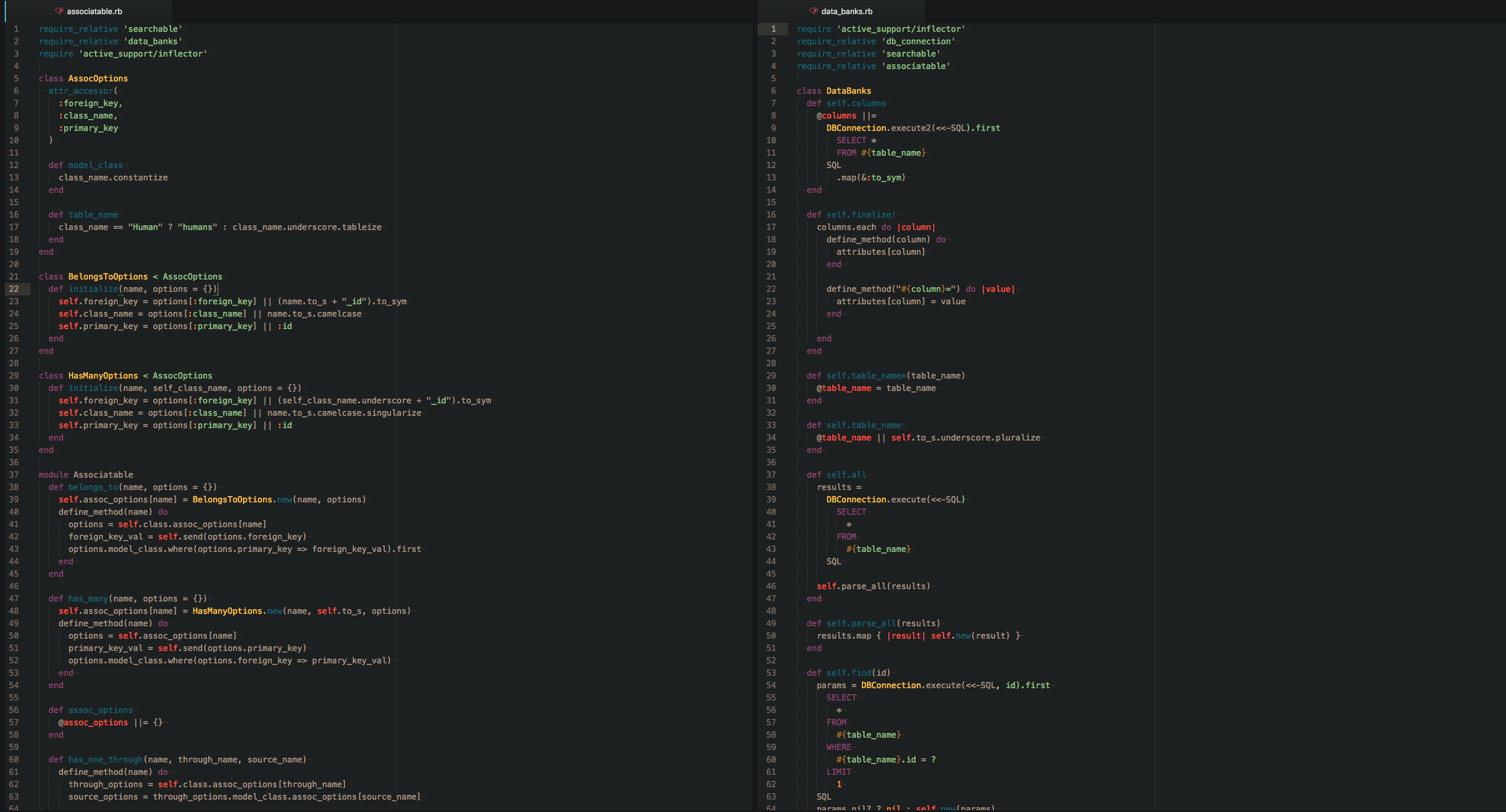
Task: Click the Ruby gem icon on the data_banks.rb tab
Action: (813, 11)
